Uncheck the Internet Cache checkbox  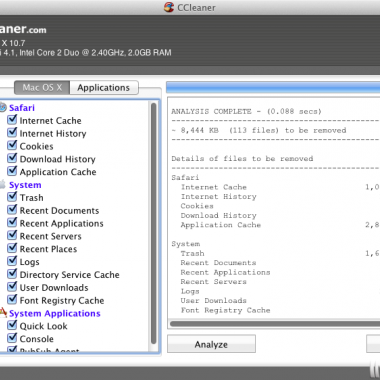coord(12,120)
